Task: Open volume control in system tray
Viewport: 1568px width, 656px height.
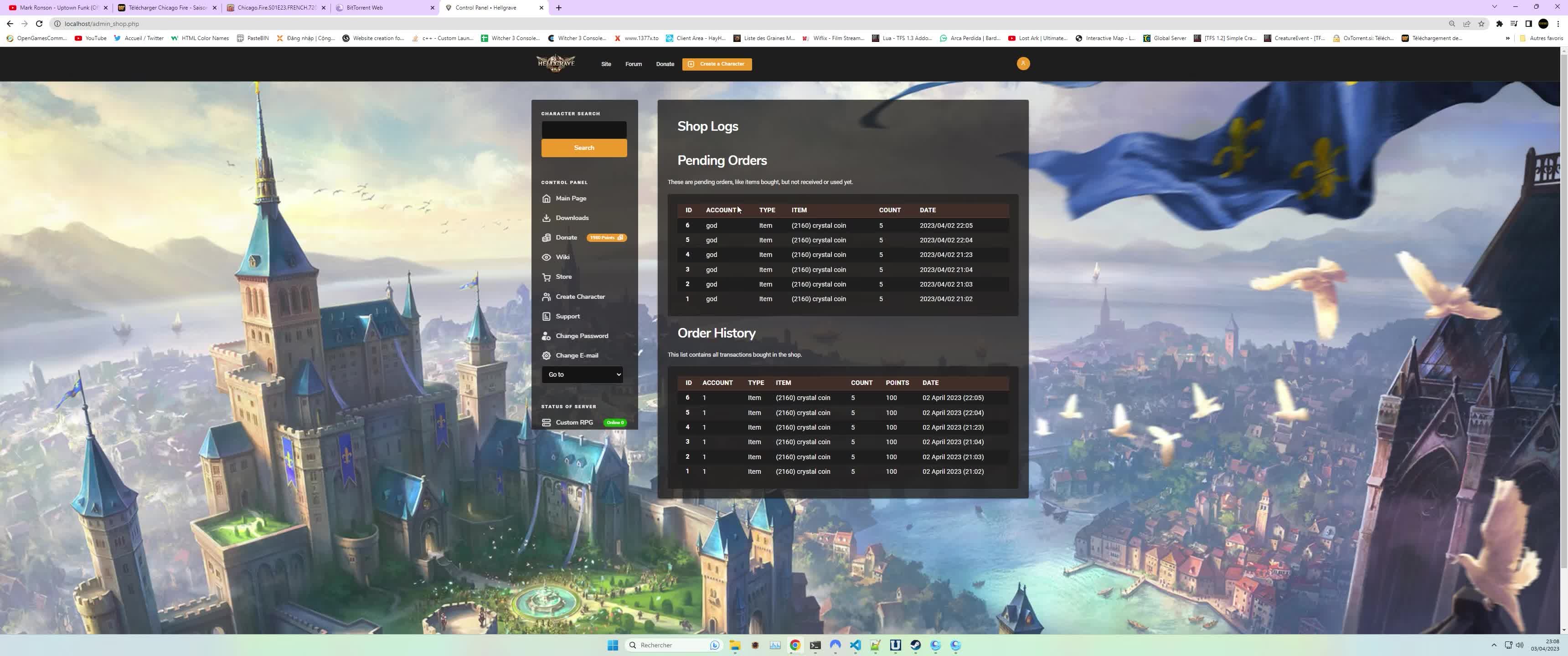Action: point(1520,645)
